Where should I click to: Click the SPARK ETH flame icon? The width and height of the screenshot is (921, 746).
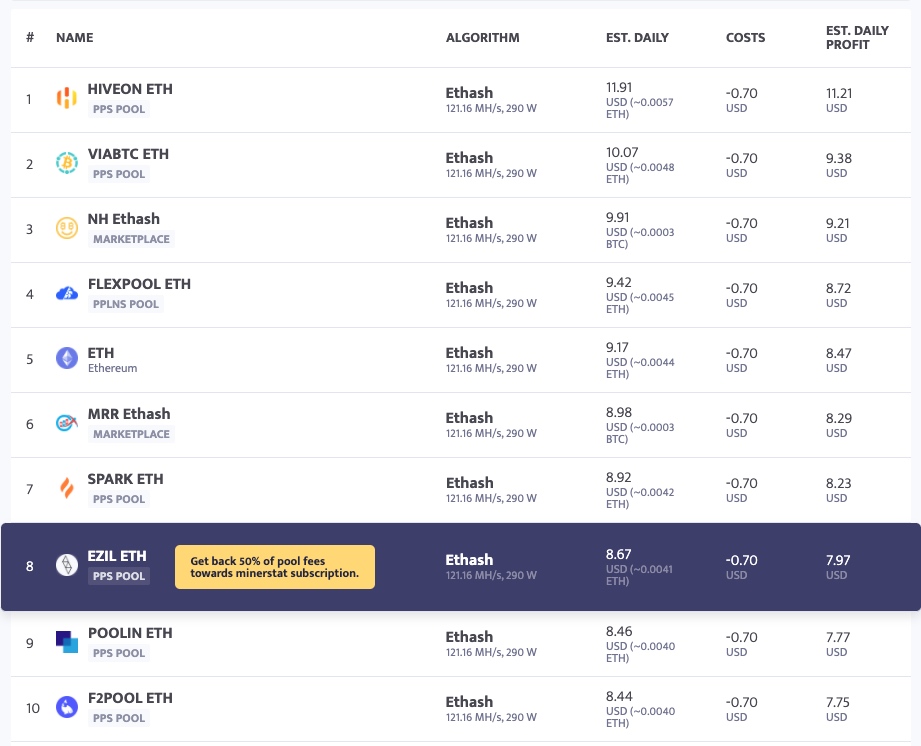(66, 488)
